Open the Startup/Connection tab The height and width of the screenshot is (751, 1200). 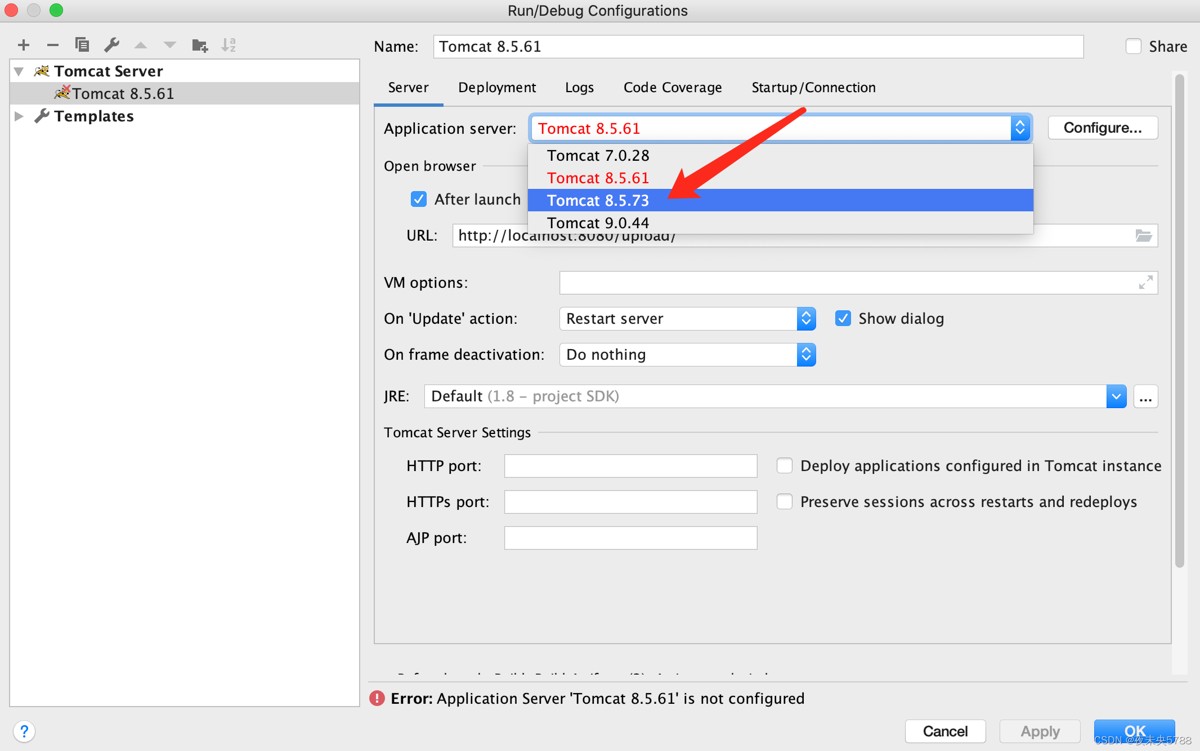point(813,87)
